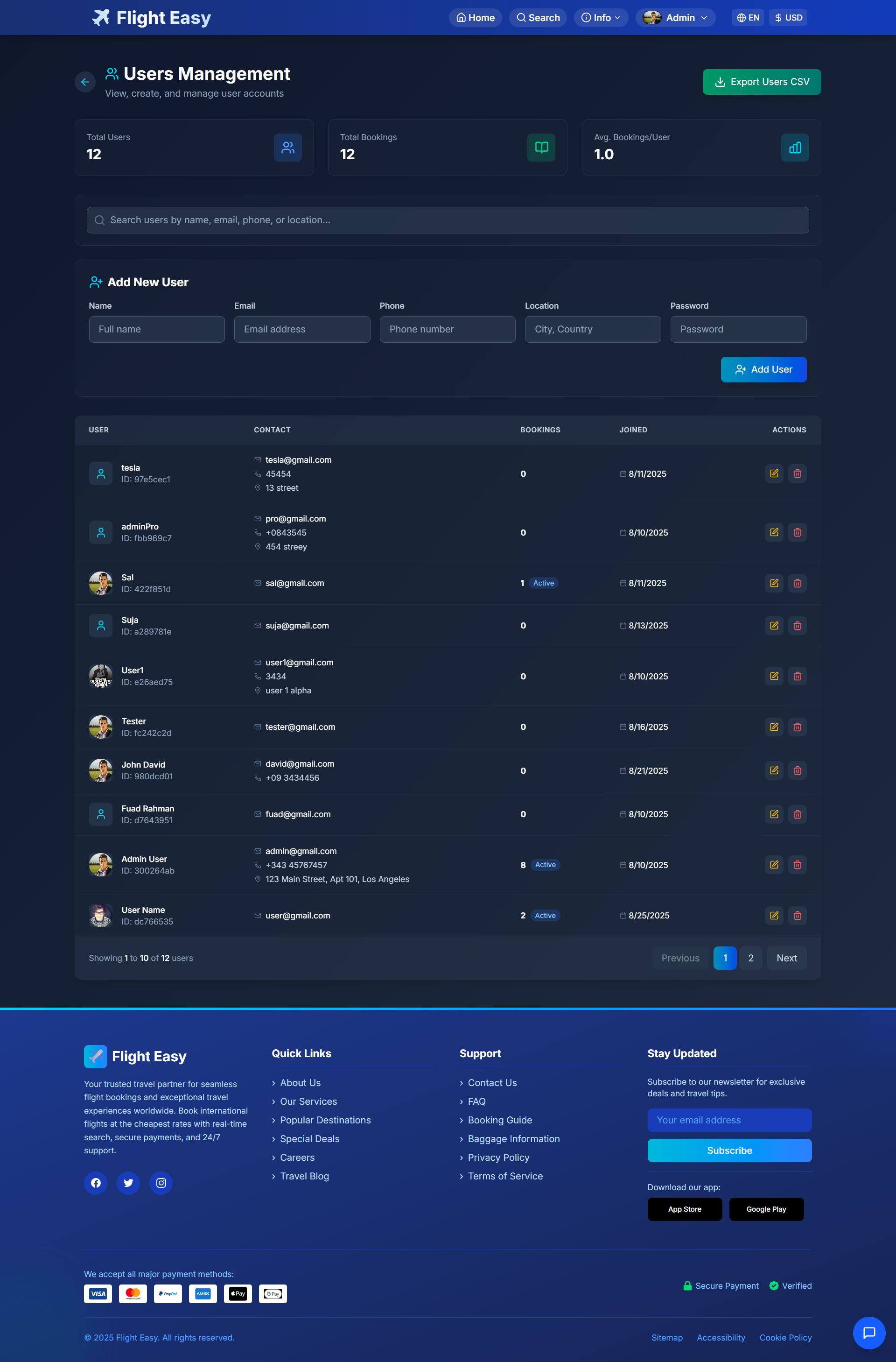This screenshot has height=1362, width=896.
Task: Click the Twitter icon in footer
Action: click(x=128, y=1183)
